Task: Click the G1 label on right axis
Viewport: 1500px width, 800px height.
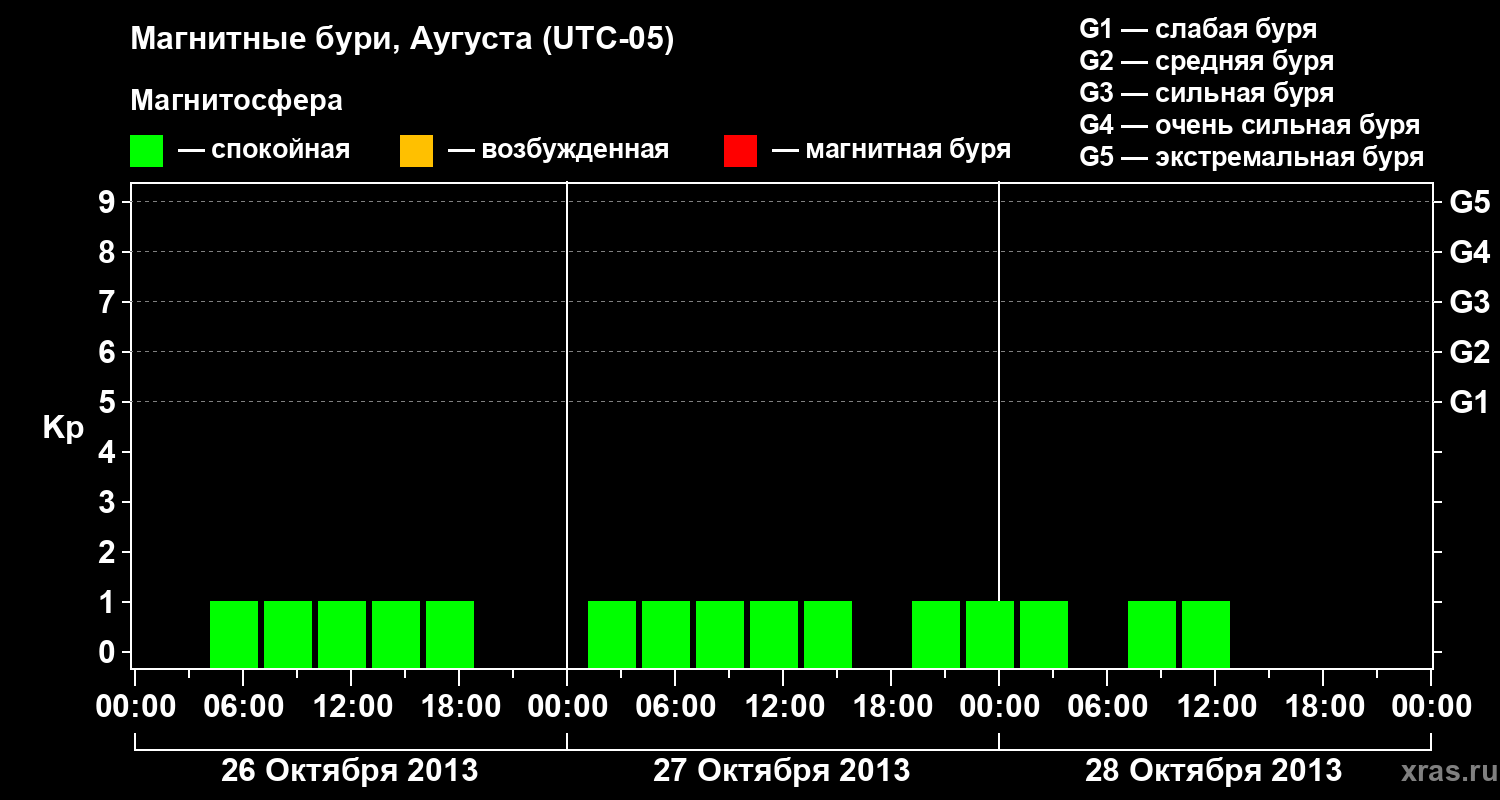Action: pos(1469,402)
